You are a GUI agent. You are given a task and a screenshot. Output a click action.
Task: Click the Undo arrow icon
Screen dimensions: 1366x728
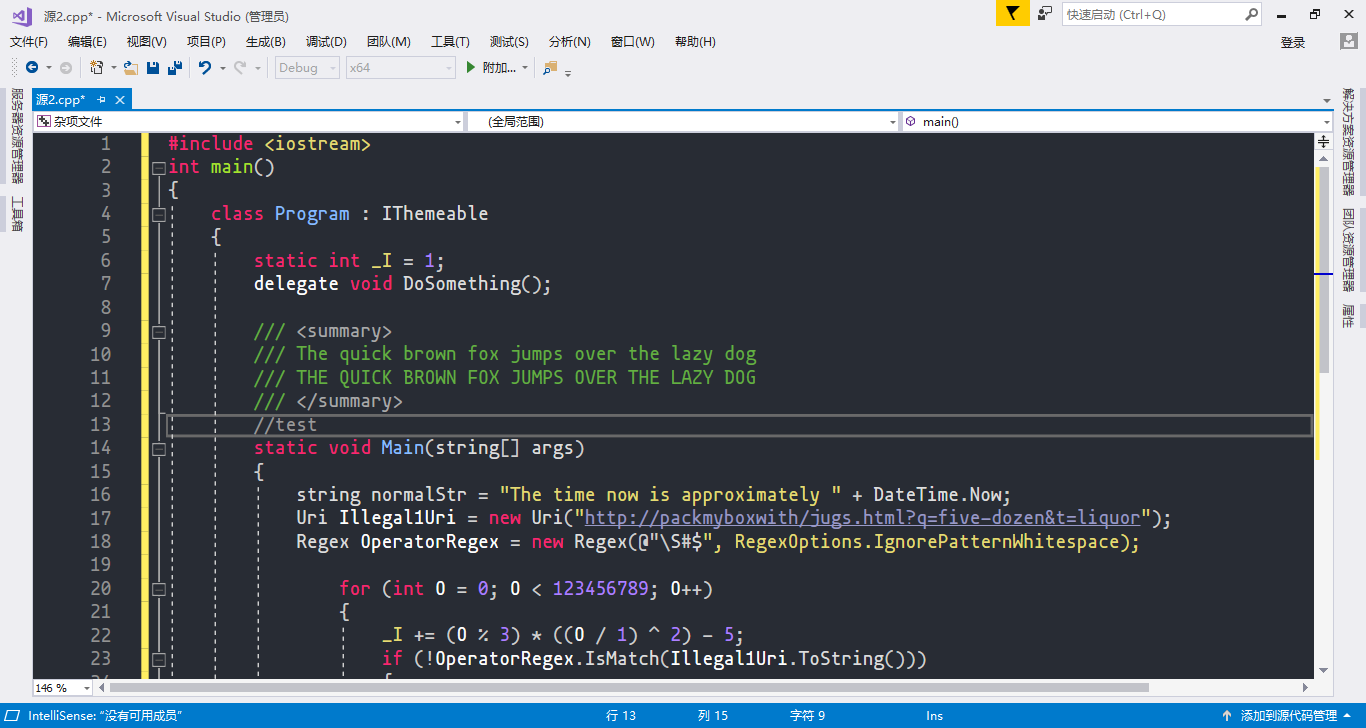[205, 68]
